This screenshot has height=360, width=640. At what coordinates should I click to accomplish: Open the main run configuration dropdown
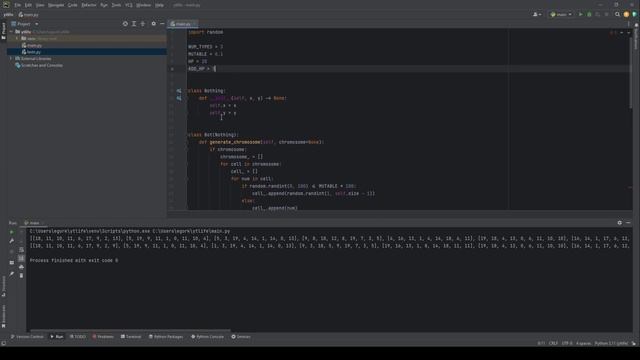tap(561, 14)
